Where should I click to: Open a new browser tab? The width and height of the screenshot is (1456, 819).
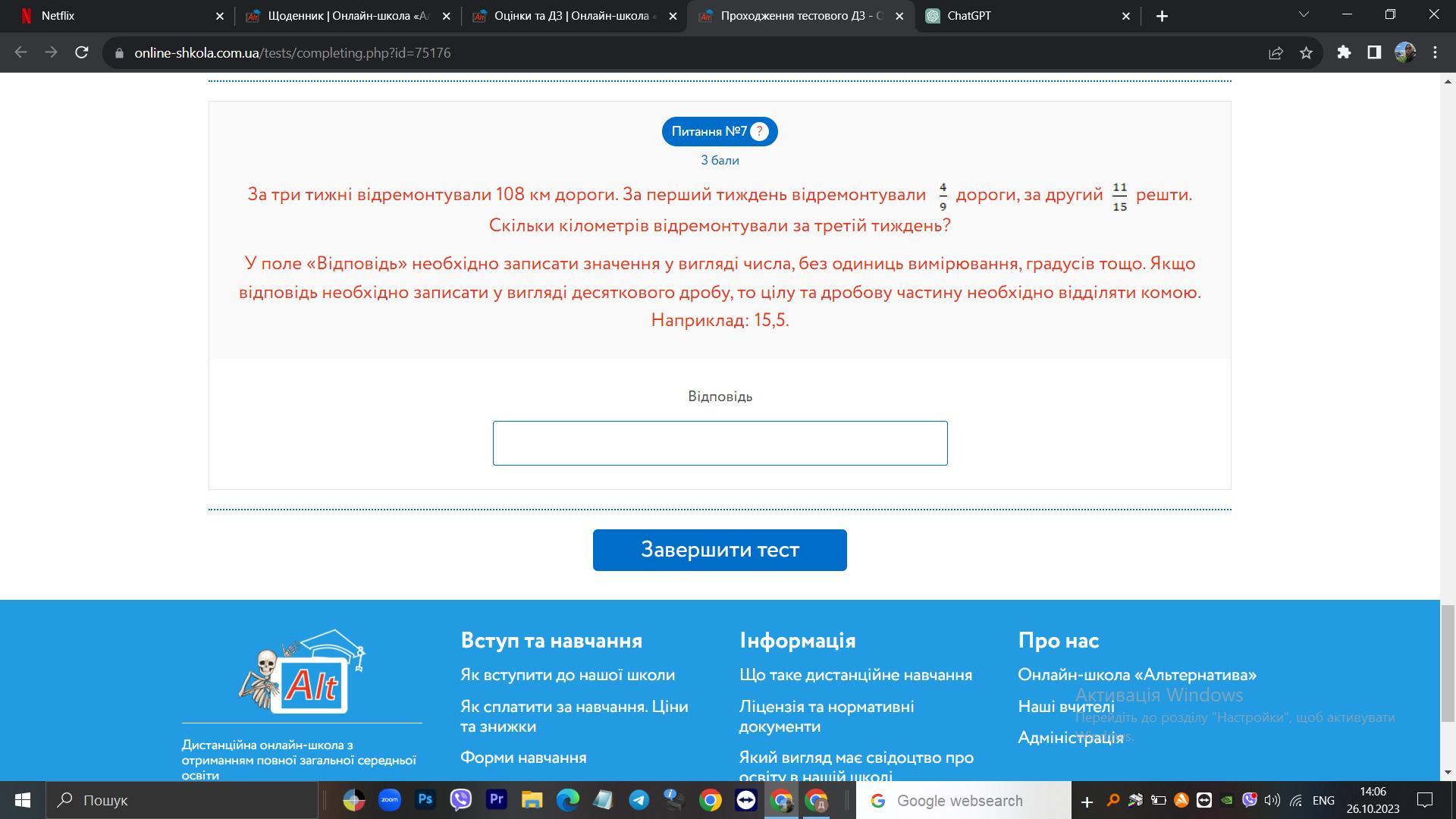(x=1162, y=16)
